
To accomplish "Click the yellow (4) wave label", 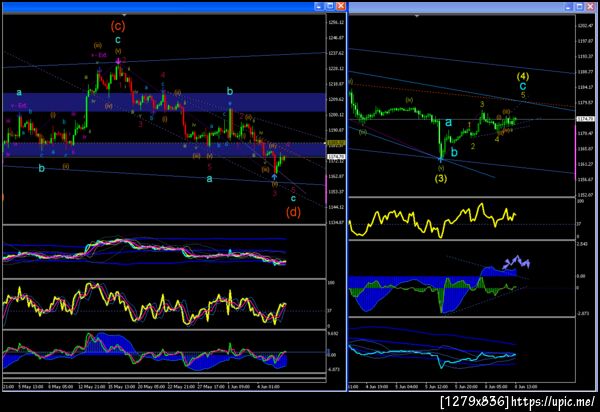I will 523,76.
